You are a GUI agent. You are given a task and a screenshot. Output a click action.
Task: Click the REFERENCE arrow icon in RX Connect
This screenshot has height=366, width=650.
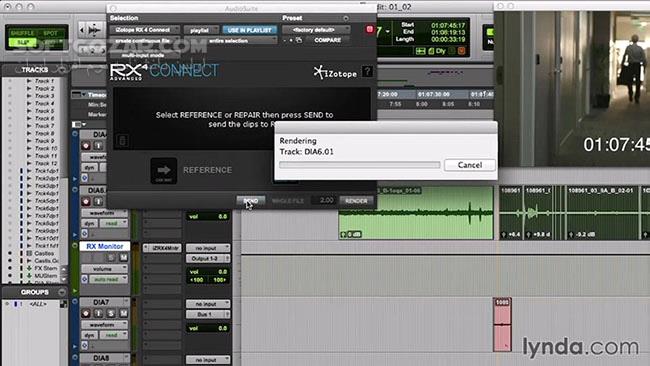point(164,170)
